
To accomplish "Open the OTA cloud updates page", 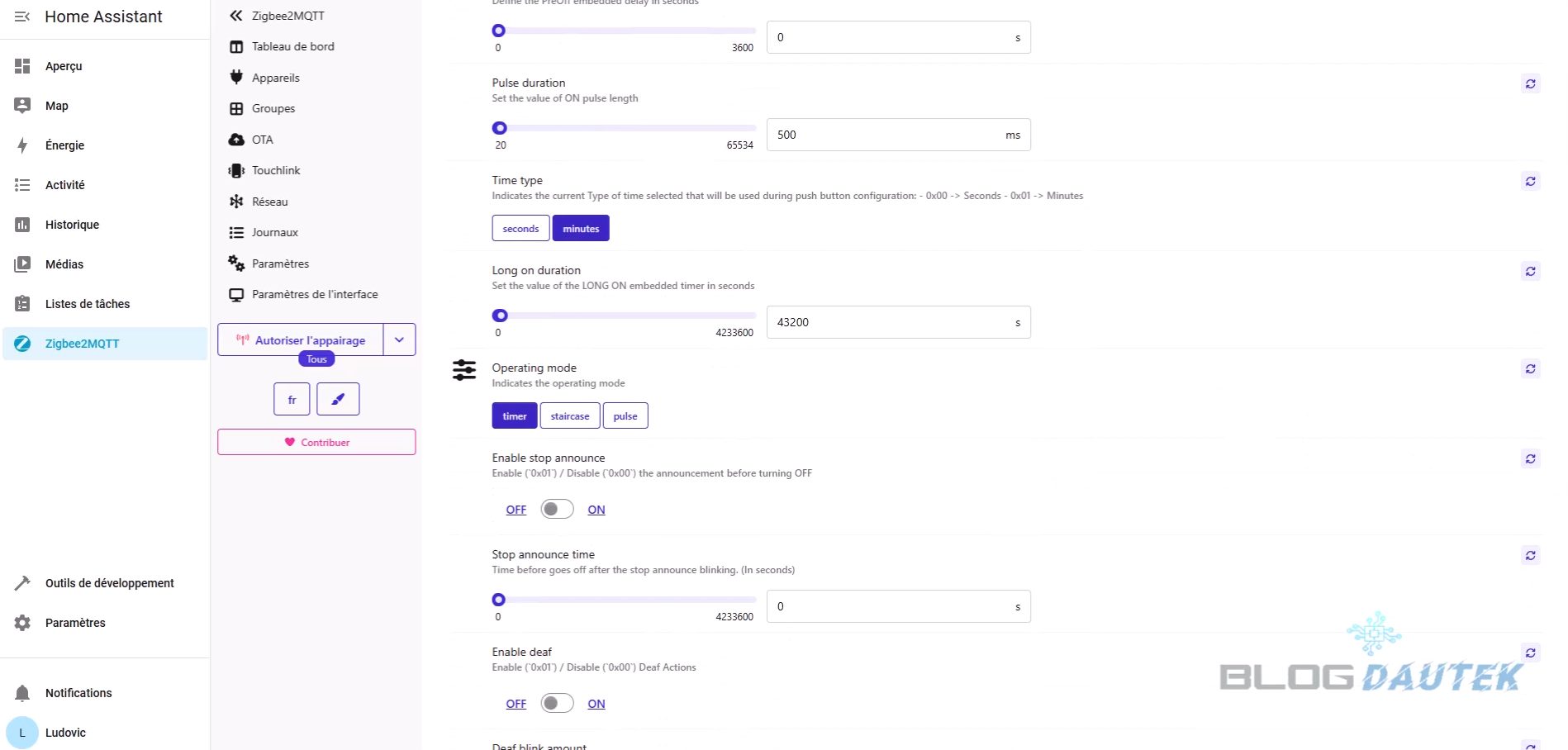I will [x=262, y=140].
